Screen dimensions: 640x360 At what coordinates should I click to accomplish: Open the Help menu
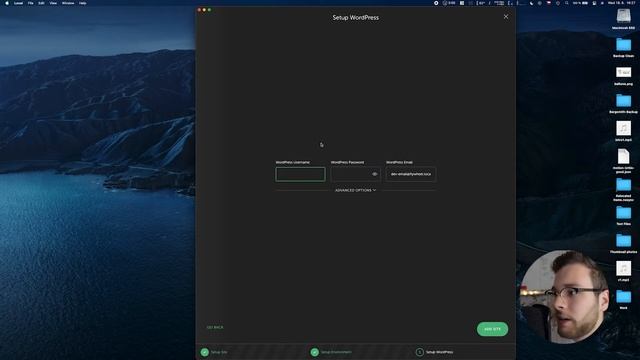(82, 3)
